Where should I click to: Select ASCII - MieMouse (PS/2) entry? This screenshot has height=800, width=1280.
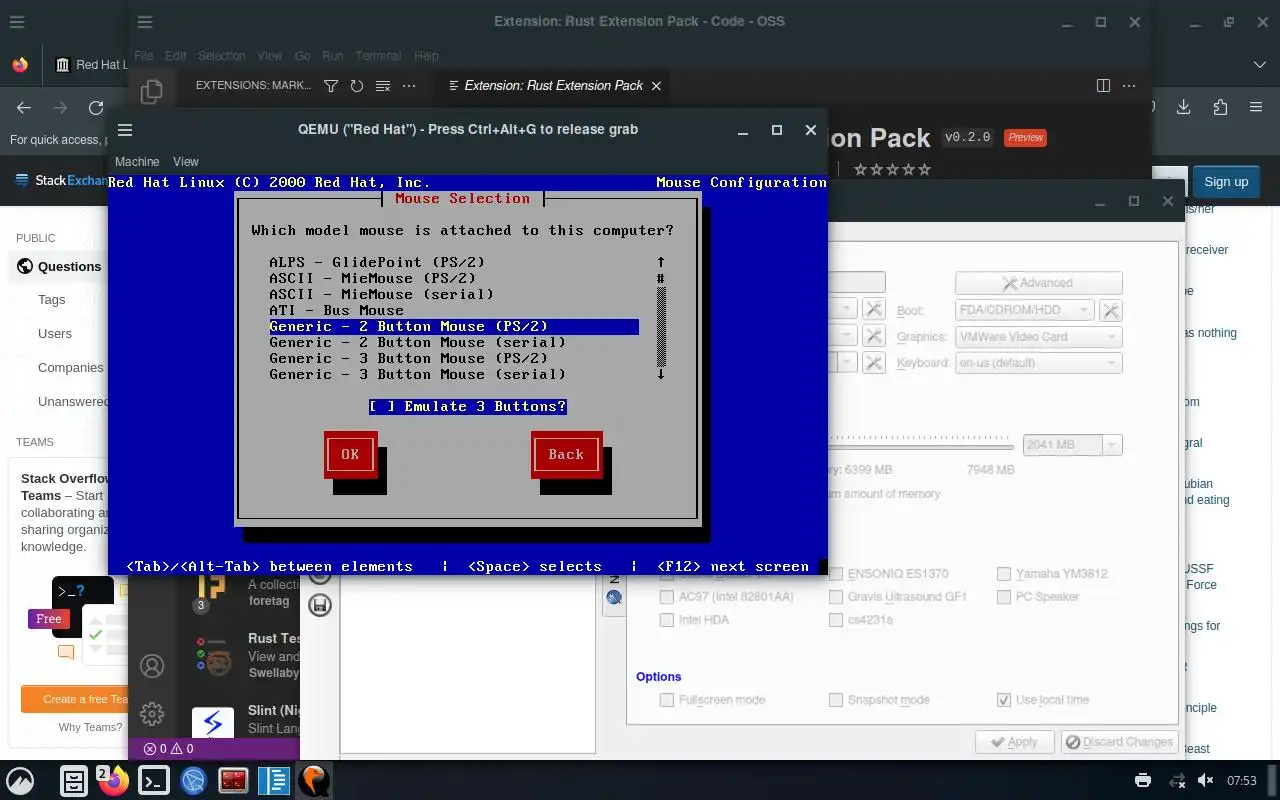point(372,278)
